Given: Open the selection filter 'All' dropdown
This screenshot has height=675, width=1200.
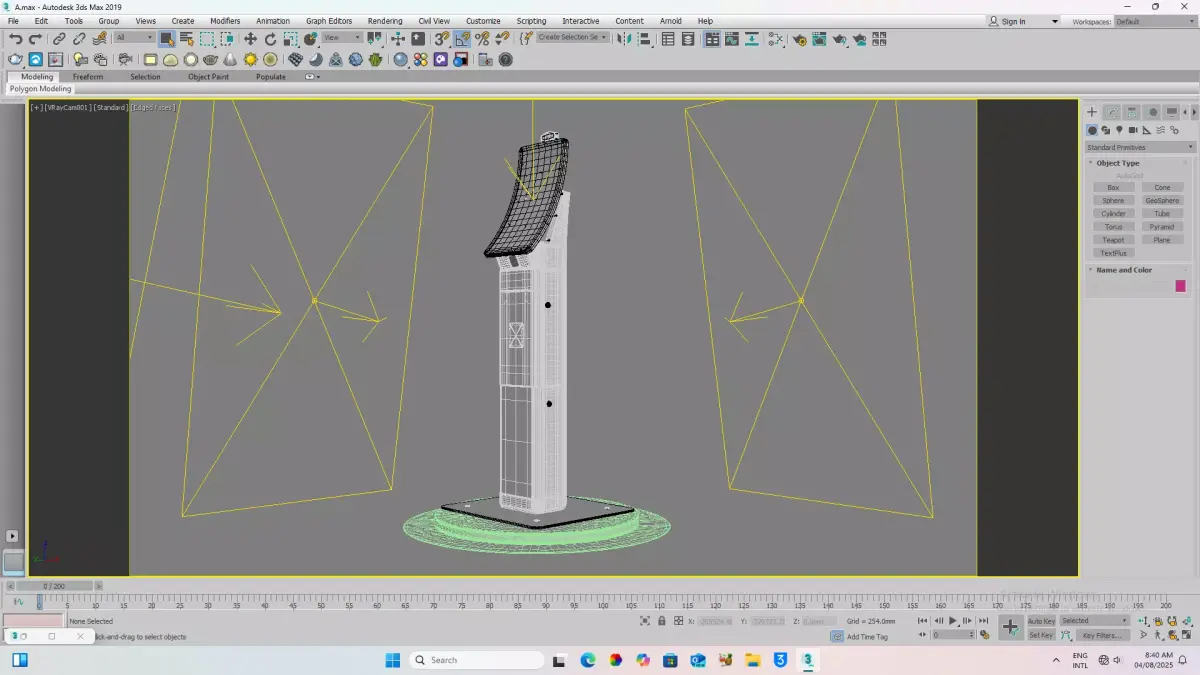Looking at the screenshot, I should pos(134,38).
